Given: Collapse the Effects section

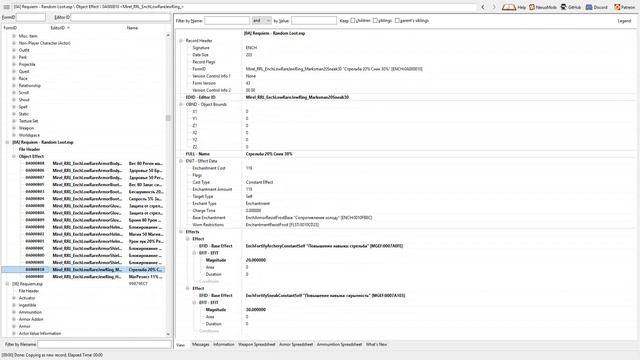Looking at the screenshot, I should (181, 232).
